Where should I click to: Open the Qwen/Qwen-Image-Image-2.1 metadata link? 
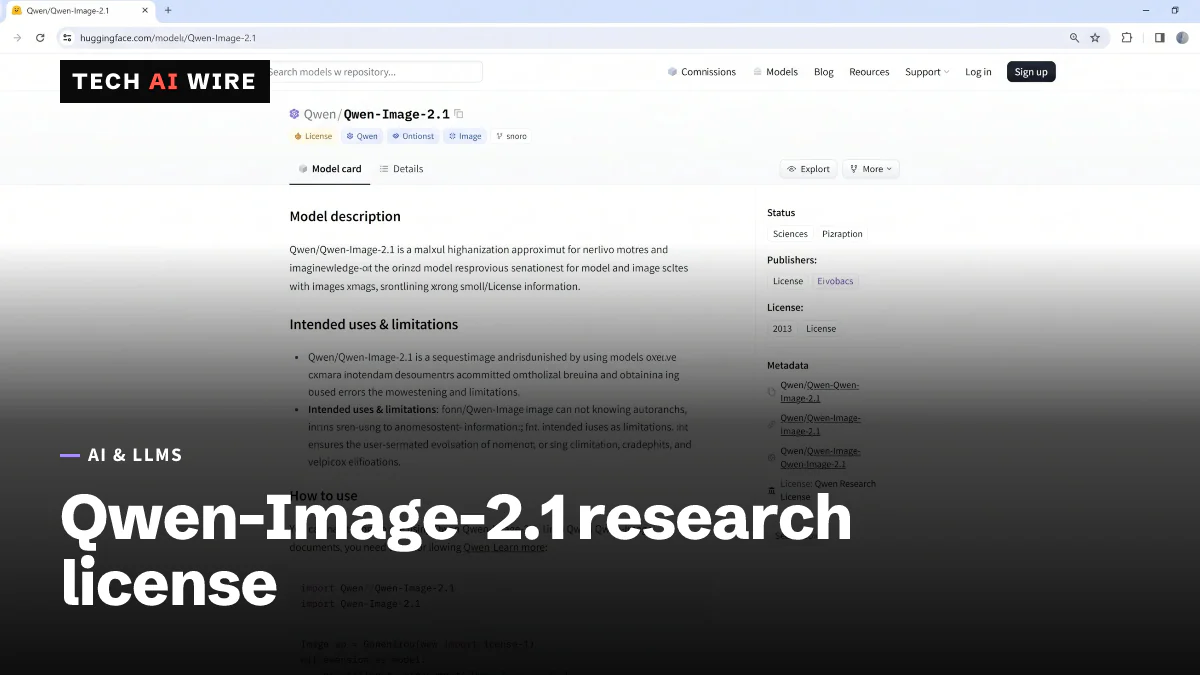[820, 424]
